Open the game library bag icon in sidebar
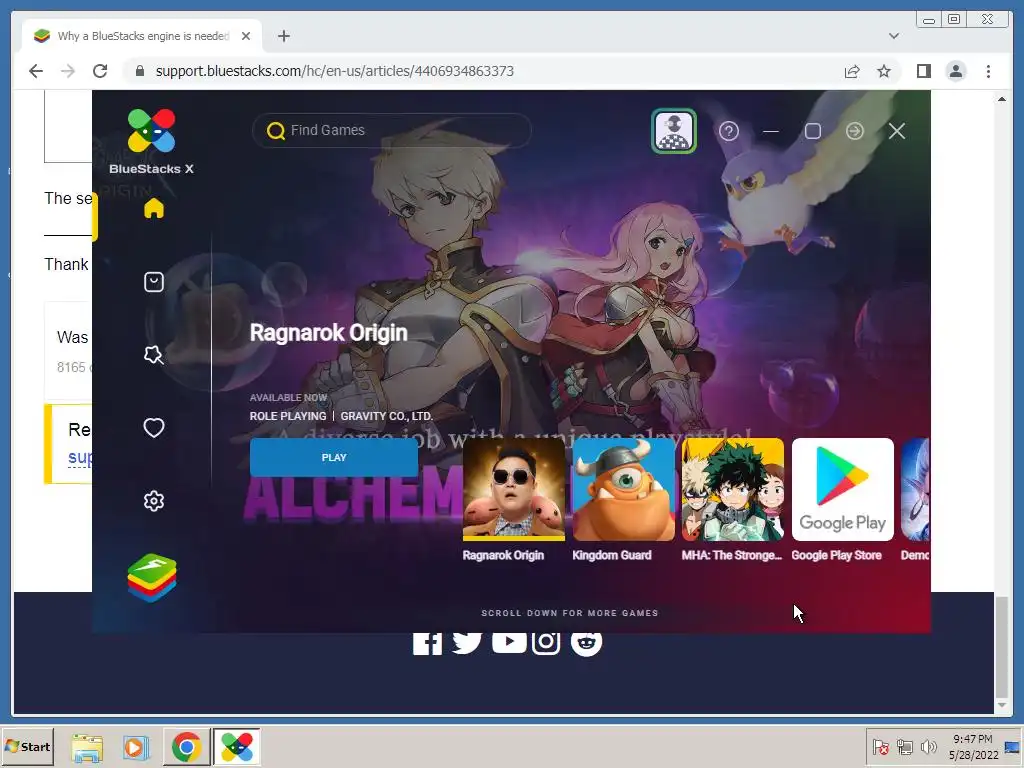Viewport: 1024px width, 768px height. point(153,282)
